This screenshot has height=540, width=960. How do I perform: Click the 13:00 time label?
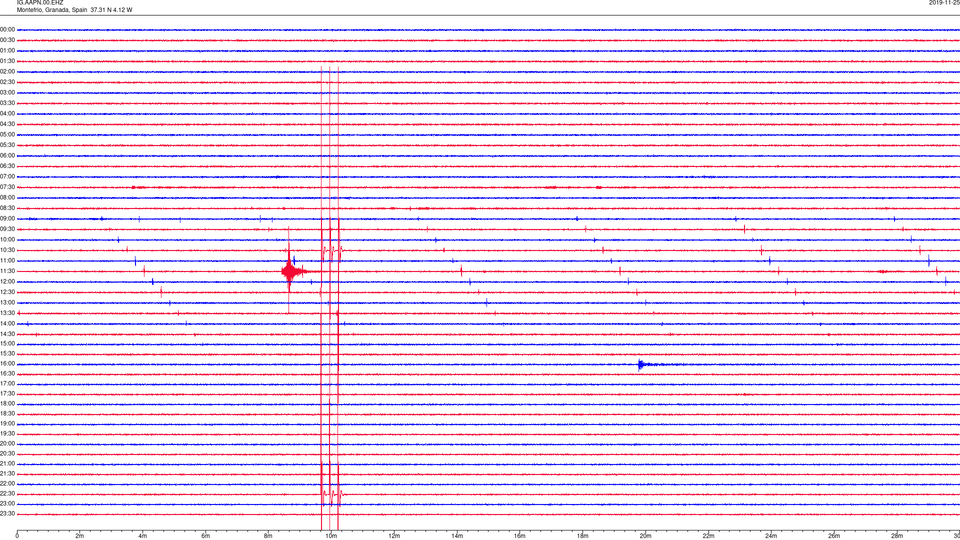(x=7, y=302)
